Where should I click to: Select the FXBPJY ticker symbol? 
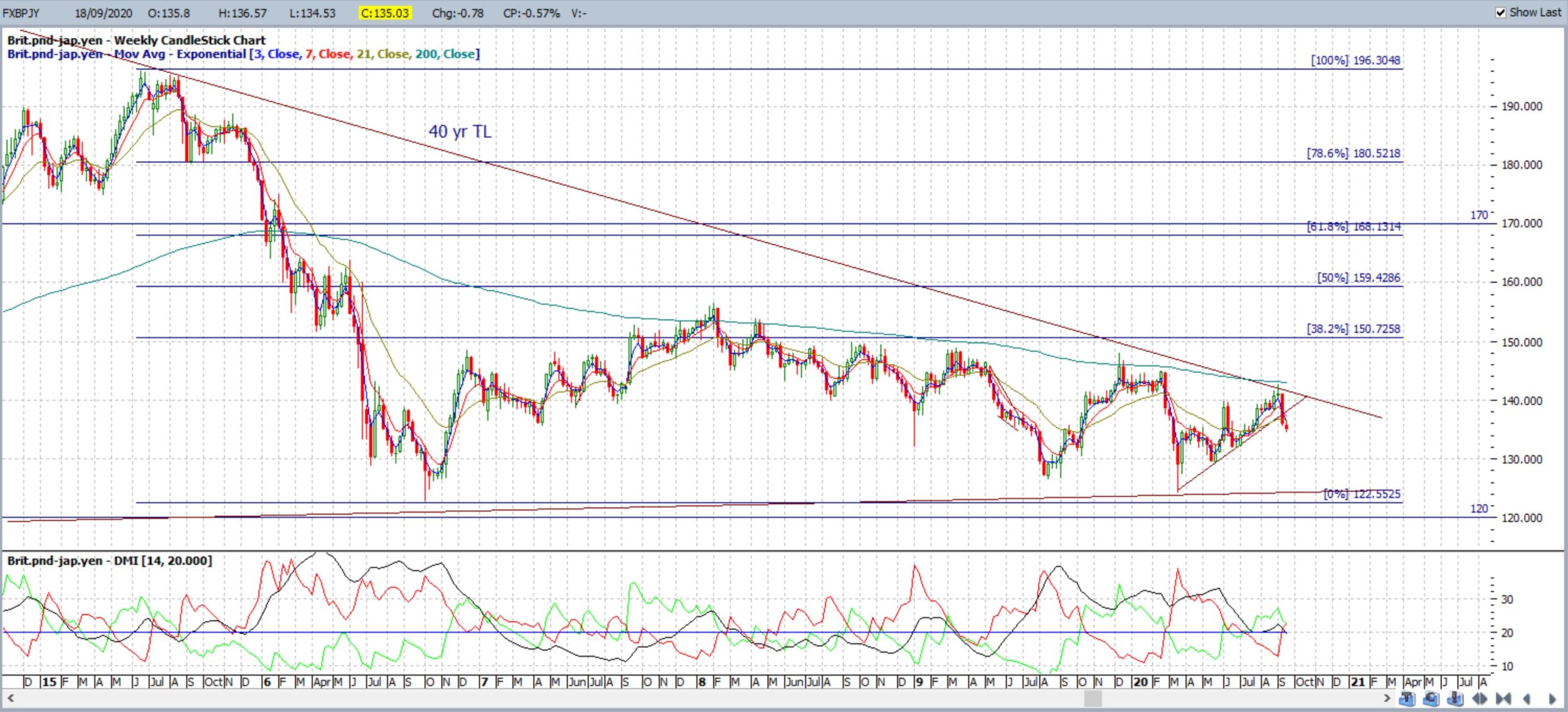click(21, 13)
